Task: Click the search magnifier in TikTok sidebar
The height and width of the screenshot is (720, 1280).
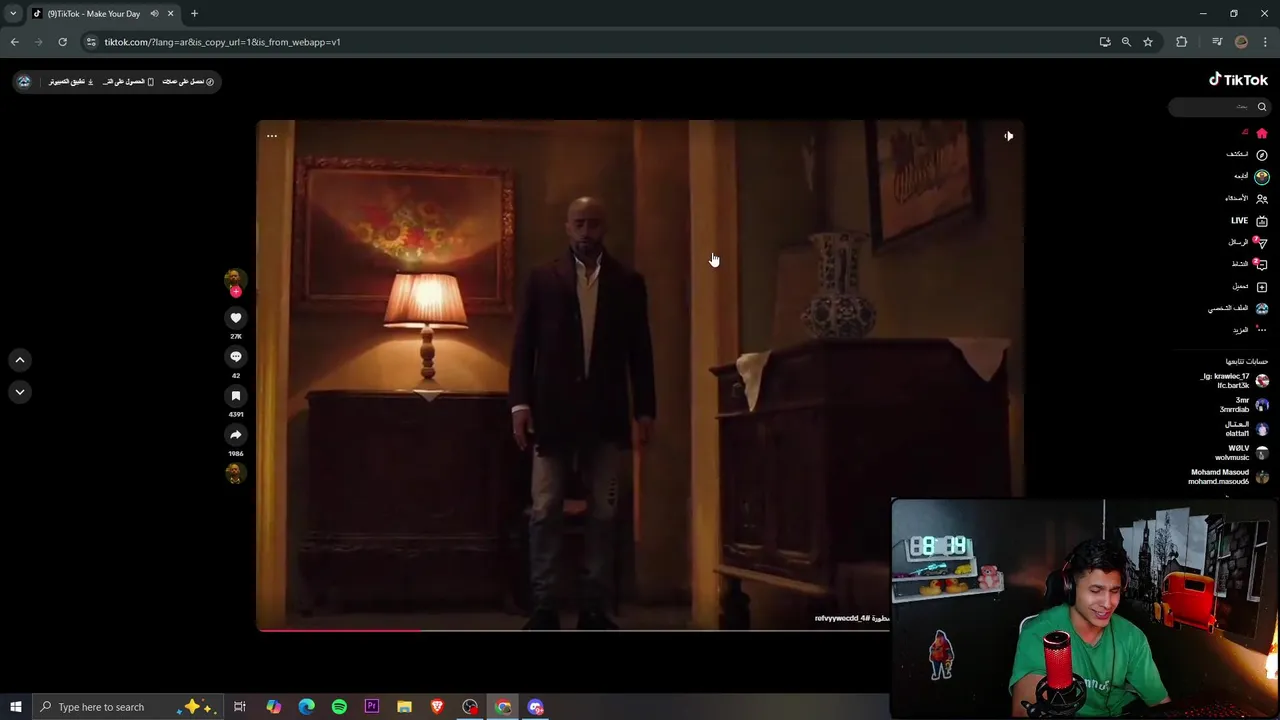Action: coord(1262,107)
